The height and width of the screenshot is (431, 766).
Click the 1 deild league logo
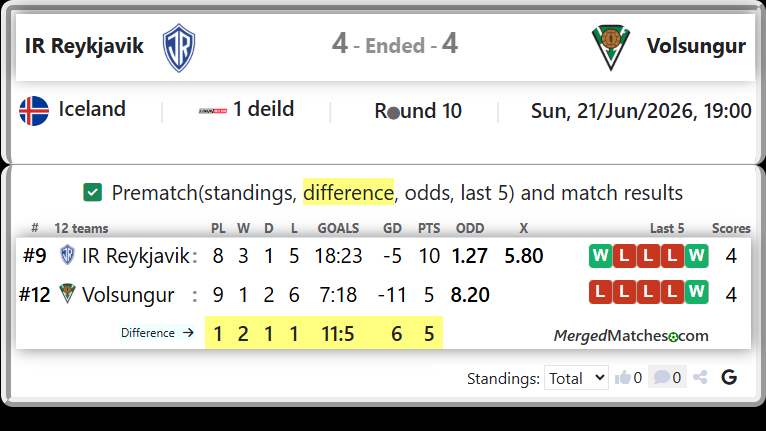tap(213, 111)
